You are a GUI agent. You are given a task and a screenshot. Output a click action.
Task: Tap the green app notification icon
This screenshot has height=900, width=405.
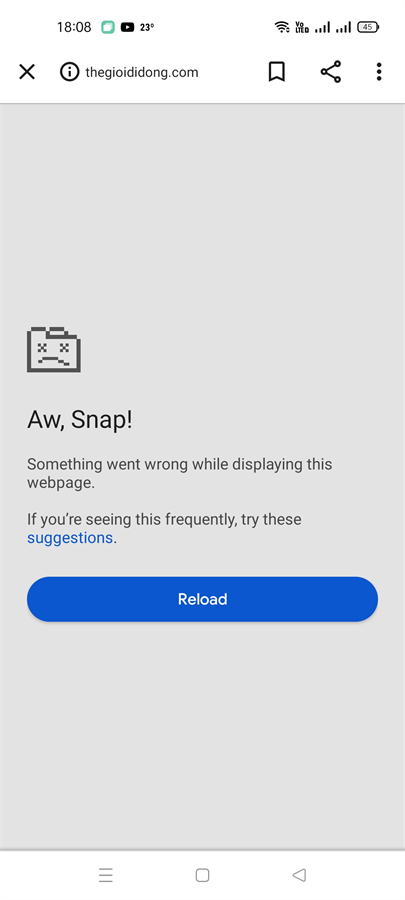[108, 27]
